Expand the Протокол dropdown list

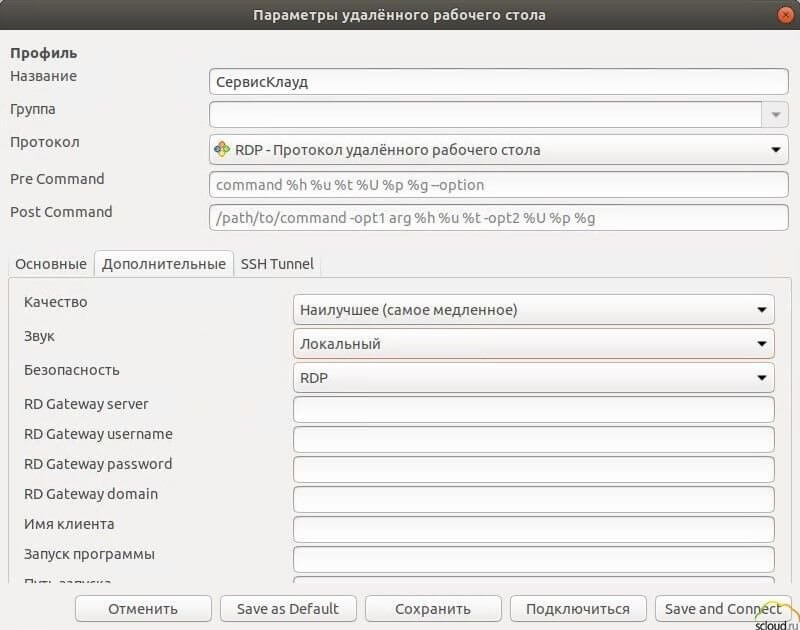(775, 150)
